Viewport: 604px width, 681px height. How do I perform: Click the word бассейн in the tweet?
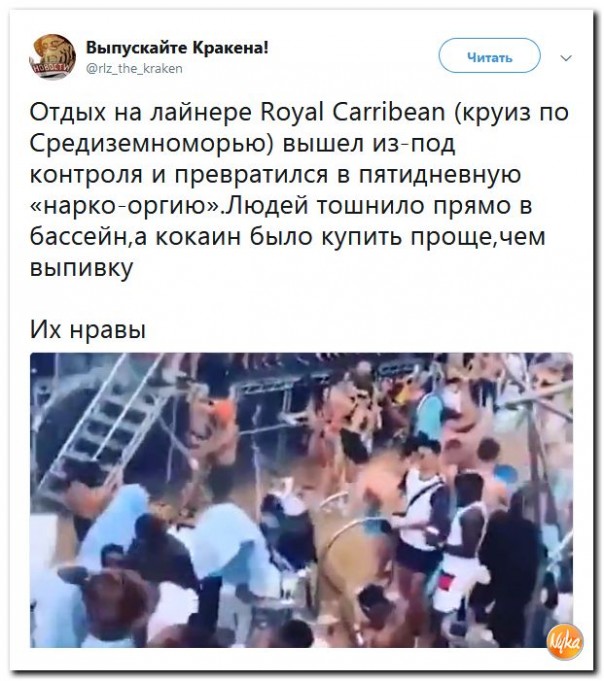coord(78,238)
